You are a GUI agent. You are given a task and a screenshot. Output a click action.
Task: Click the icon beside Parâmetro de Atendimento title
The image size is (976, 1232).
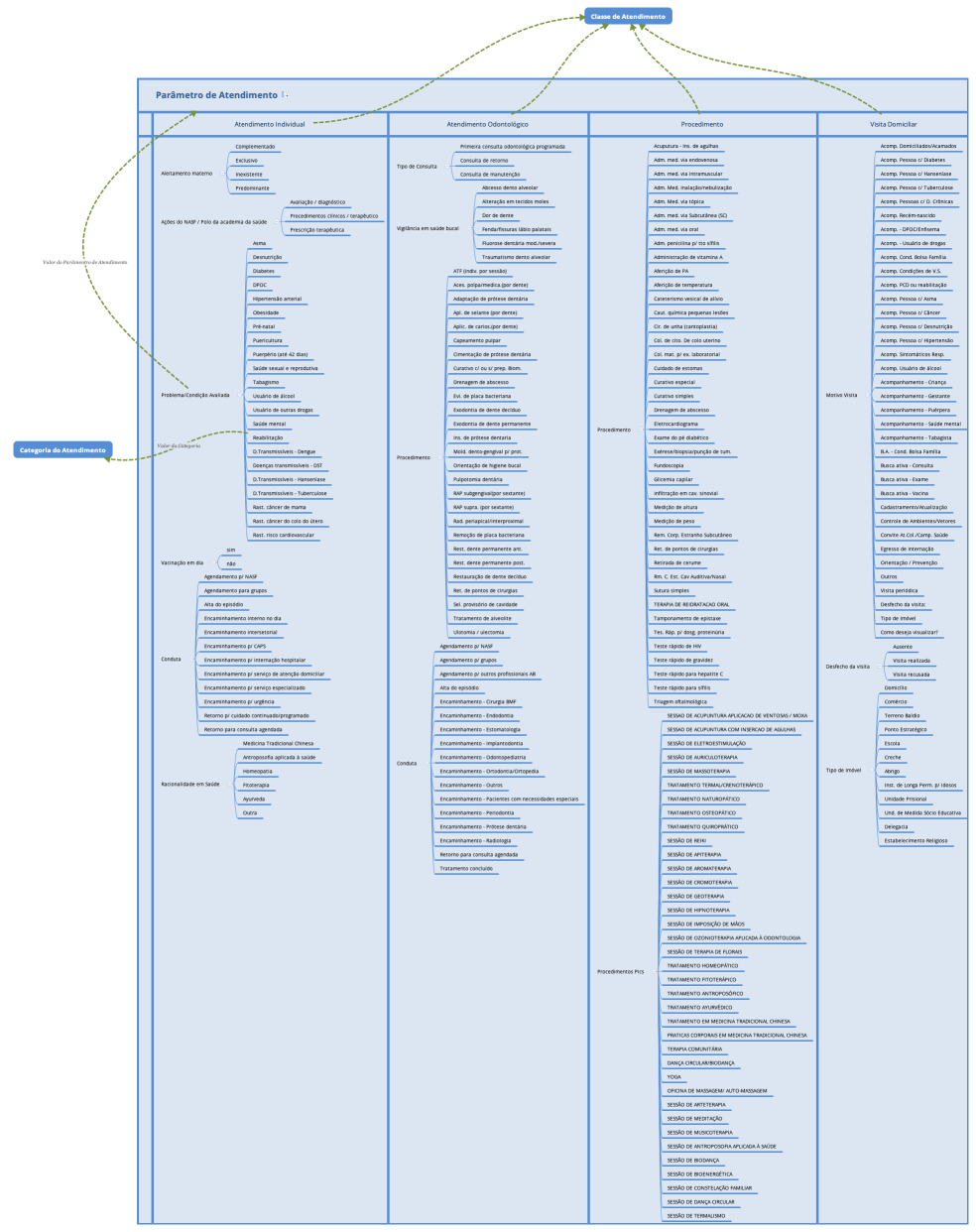click(x=285, y=94)
